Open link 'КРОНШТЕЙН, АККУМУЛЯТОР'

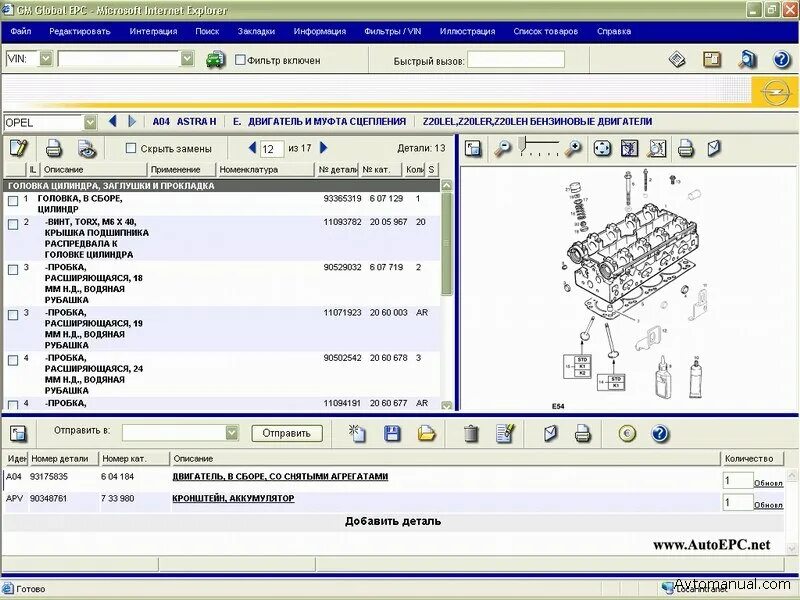click(x=233, y=498)
